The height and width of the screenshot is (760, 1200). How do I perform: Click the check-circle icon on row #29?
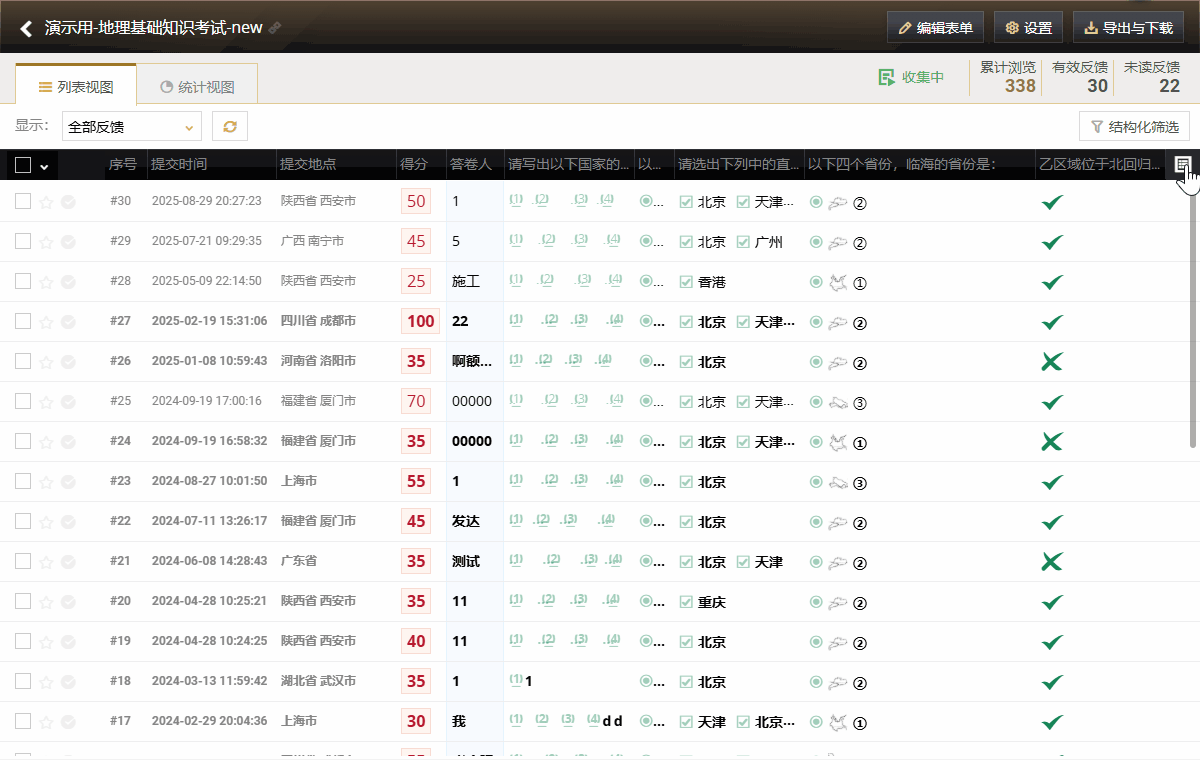pos(68,241)
